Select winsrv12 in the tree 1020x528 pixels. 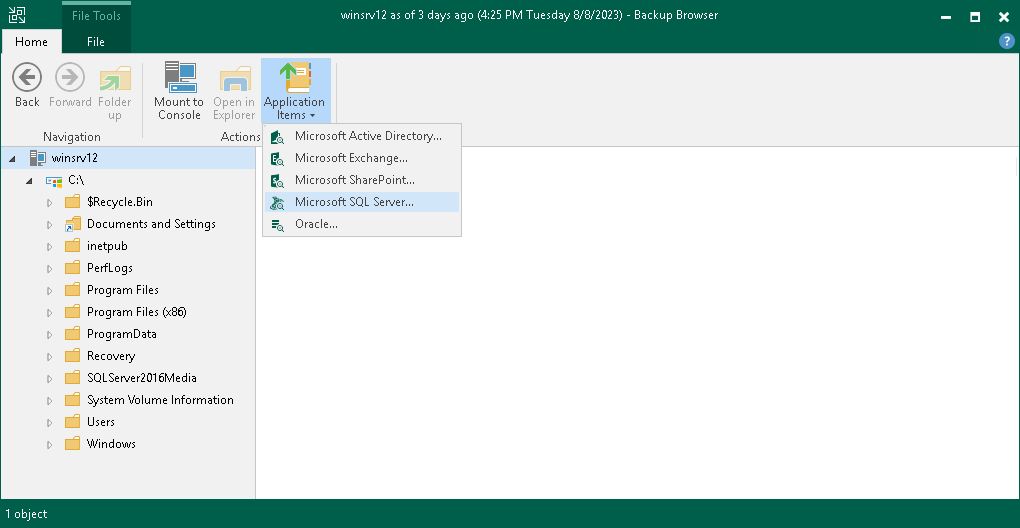click(x=75, y=158)
